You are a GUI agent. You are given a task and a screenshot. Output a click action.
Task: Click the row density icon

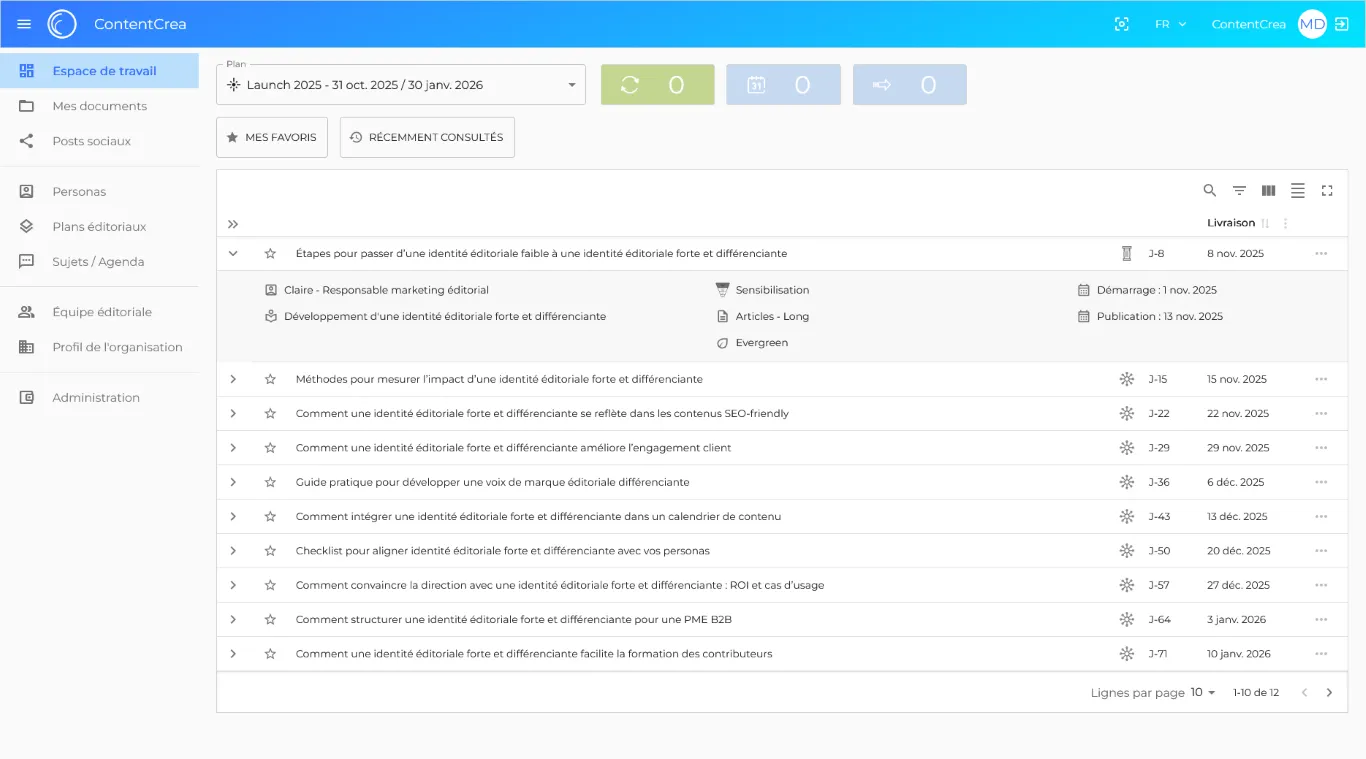click(x=1297, y=191)
